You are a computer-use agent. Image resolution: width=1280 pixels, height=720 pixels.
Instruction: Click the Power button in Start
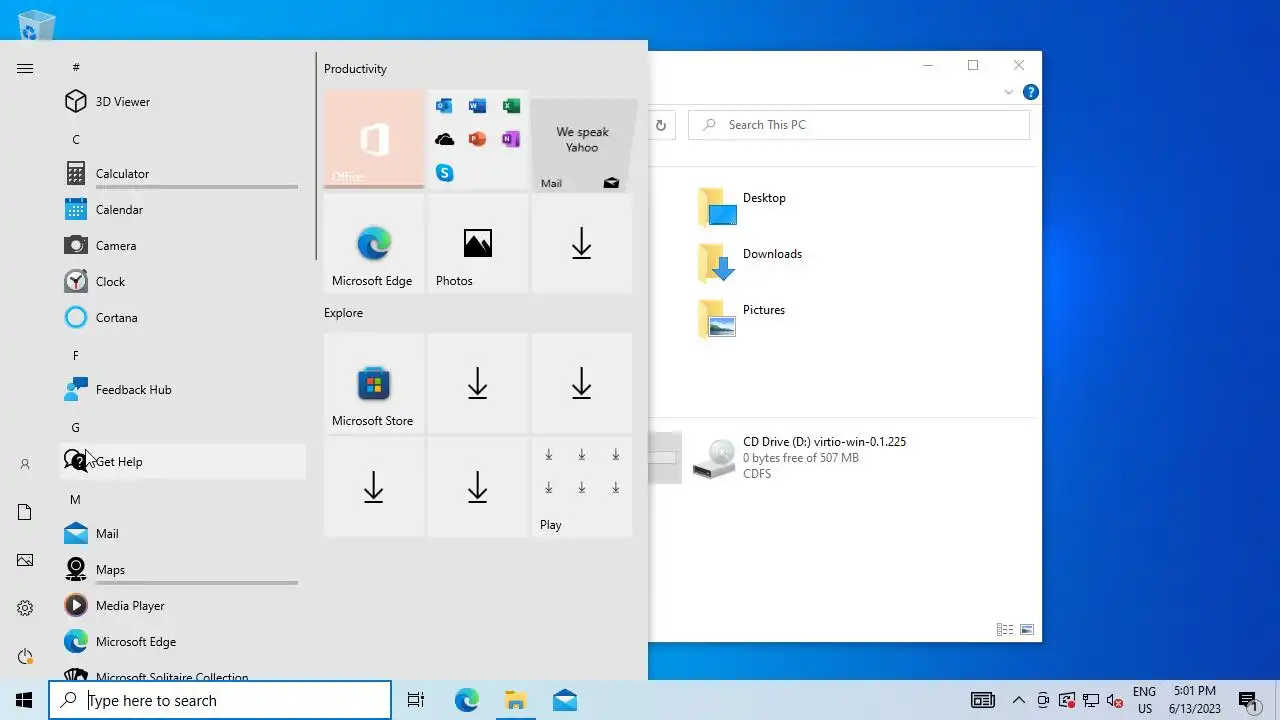(x=25, y=656)
